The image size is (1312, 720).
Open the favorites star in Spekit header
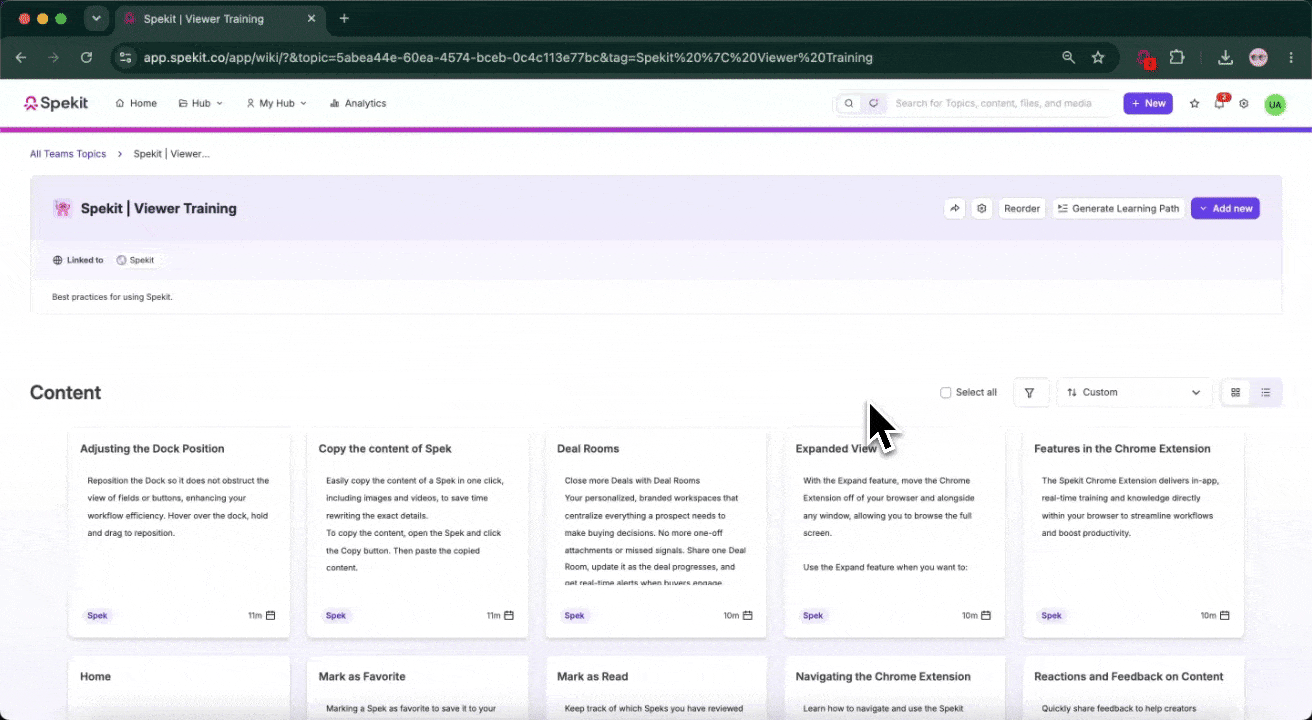(1194, 103)
